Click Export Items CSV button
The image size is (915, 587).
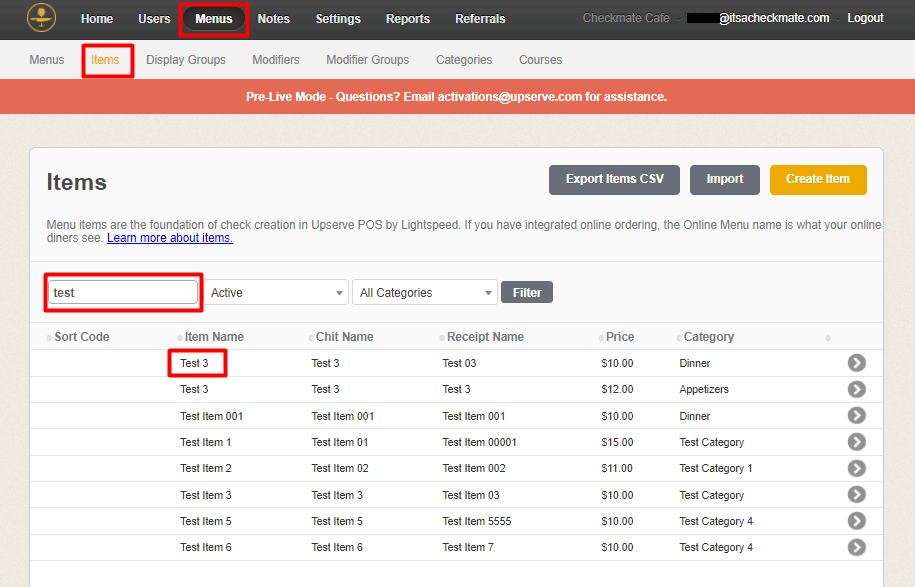pyautogui.click(x=614, y=179)
